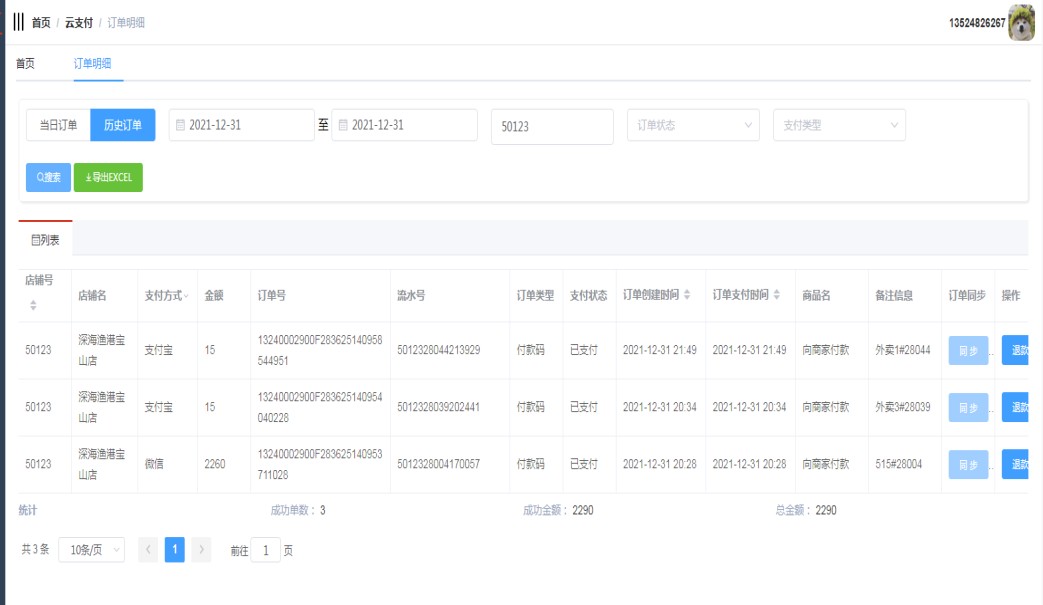1043x605 pixels.
Task: Open the user avatar menu
Action: (x=1021, y=22)
